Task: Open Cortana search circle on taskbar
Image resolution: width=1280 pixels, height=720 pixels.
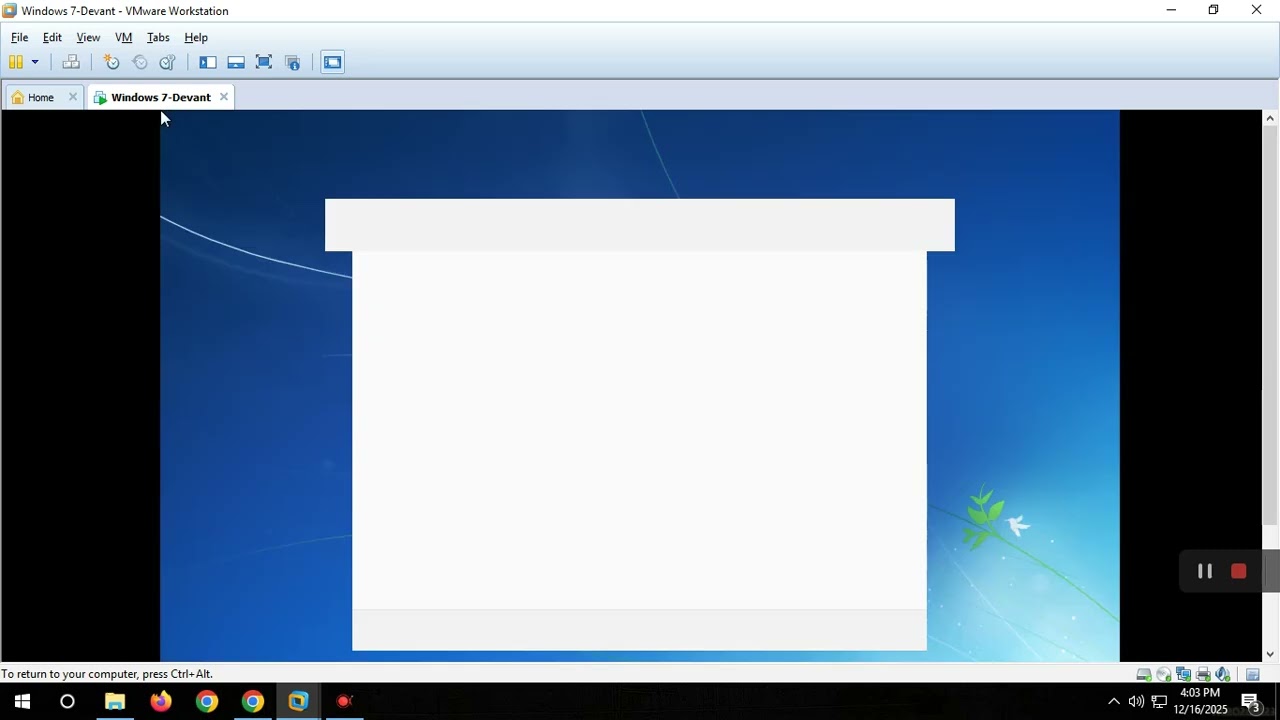Action: click(67, 702)
